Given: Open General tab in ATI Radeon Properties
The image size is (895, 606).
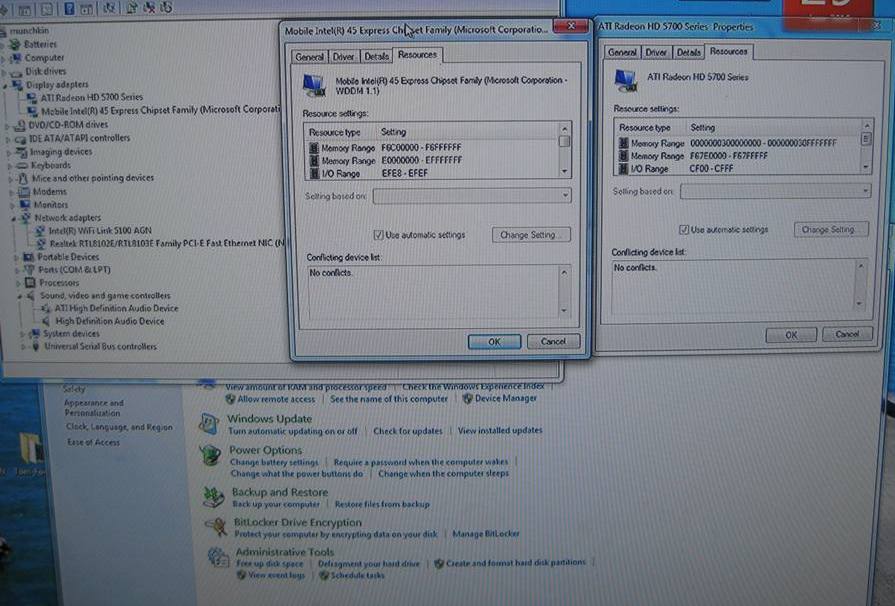Looking at the screenshot, I should coord(622,52).
